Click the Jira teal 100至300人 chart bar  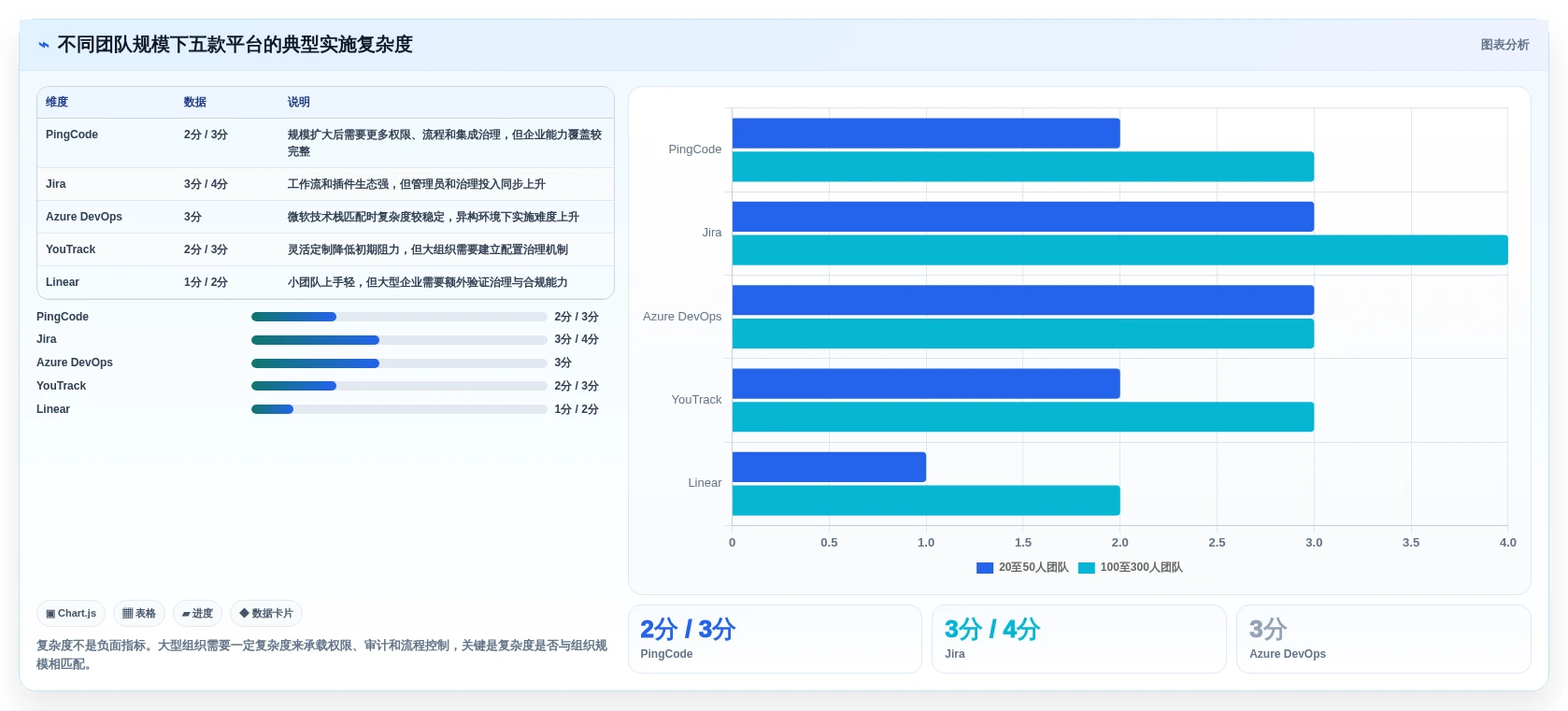(1120, 250)
